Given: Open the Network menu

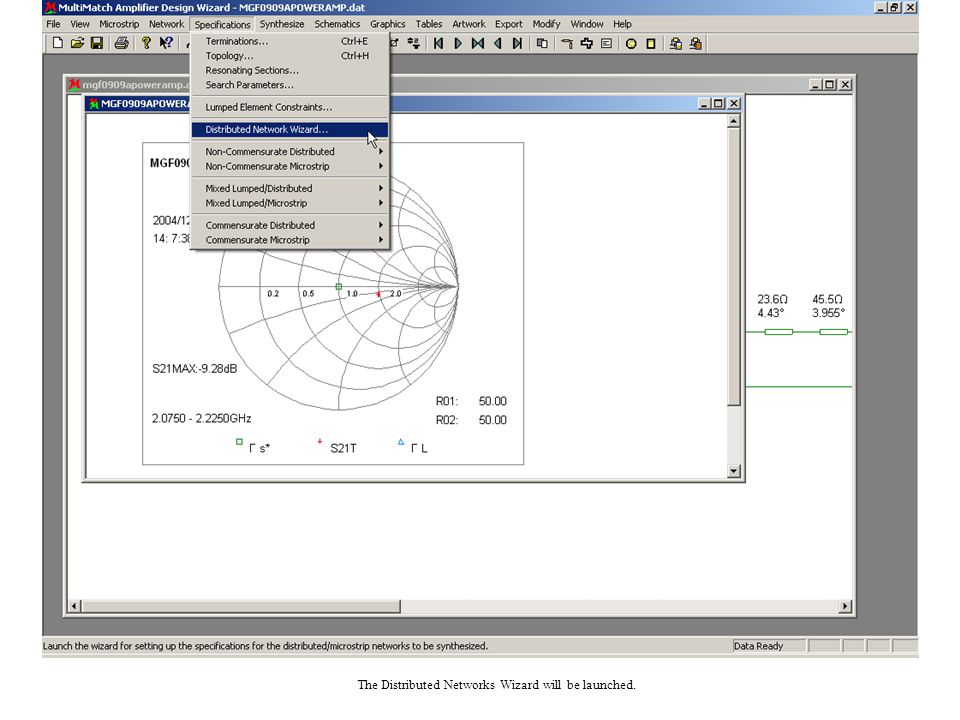Looking at the screenshot, I should (166, 24).
